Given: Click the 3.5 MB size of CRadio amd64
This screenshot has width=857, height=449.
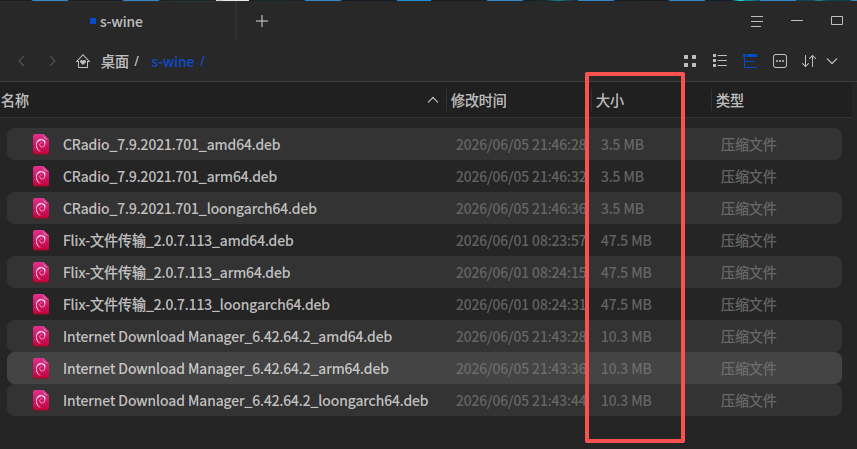Looking at the screenshot, I should tap(622, 145).
